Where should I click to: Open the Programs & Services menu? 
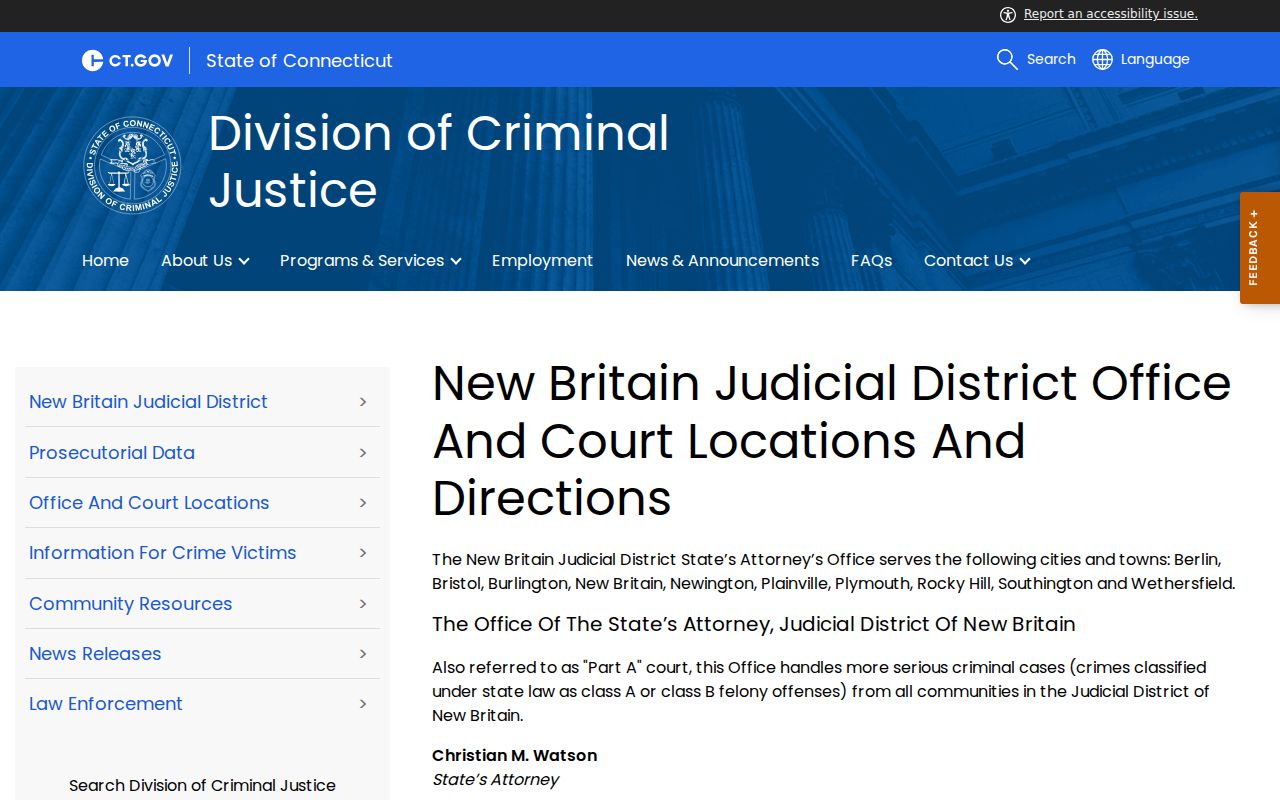(x=362, y=260)
